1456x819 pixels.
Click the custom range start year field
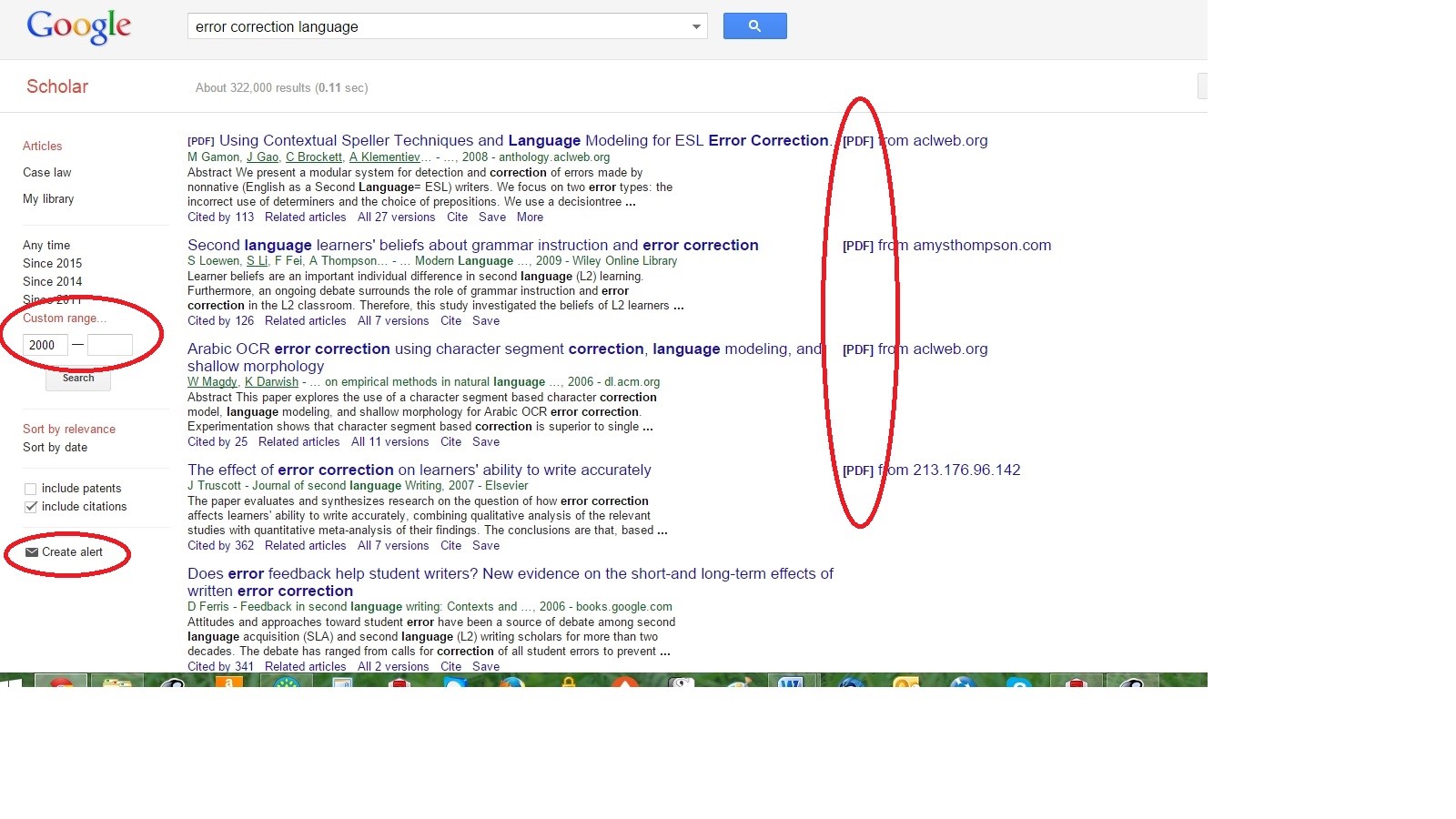[x=45, y=345]
